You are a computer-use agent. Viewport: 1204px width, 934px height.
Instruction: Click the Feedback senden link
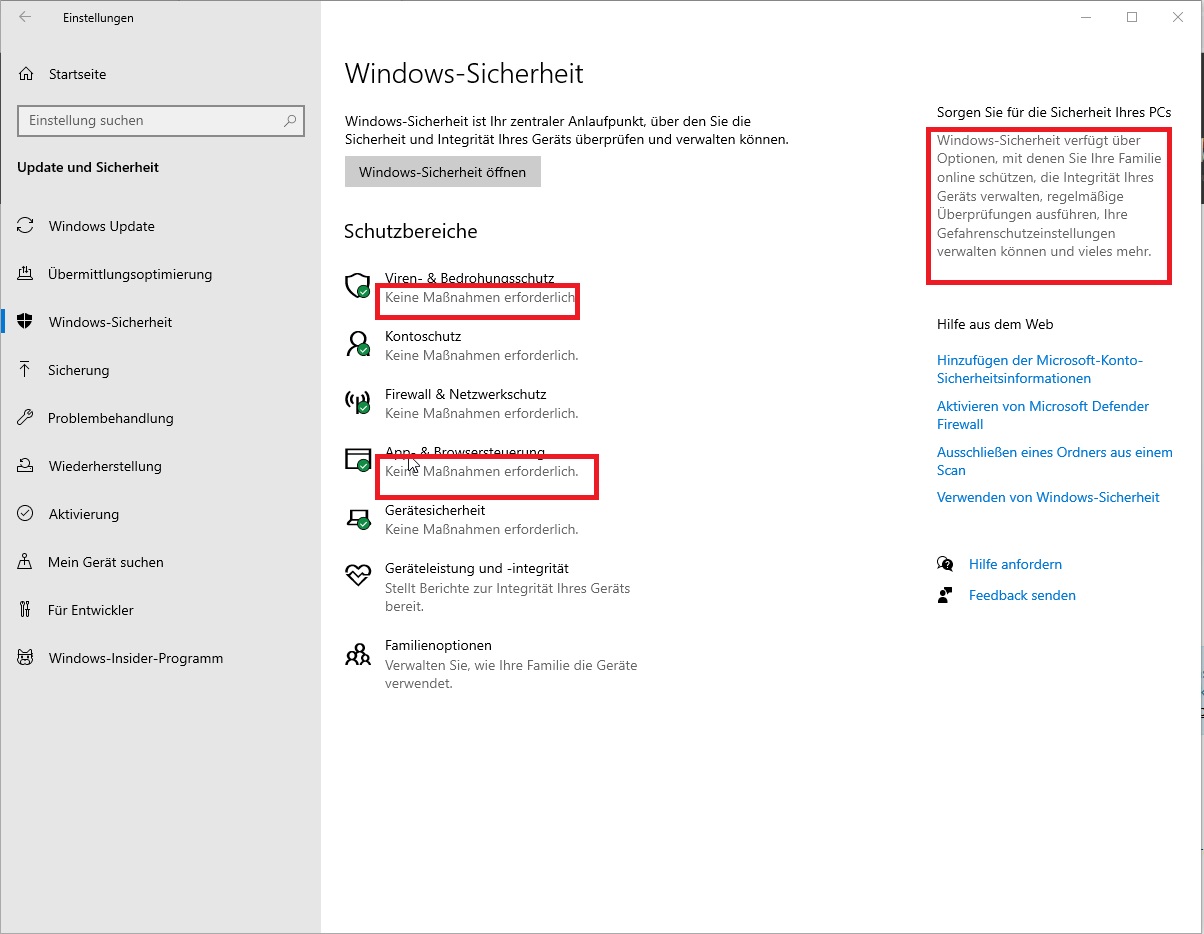pos(1022,595)
